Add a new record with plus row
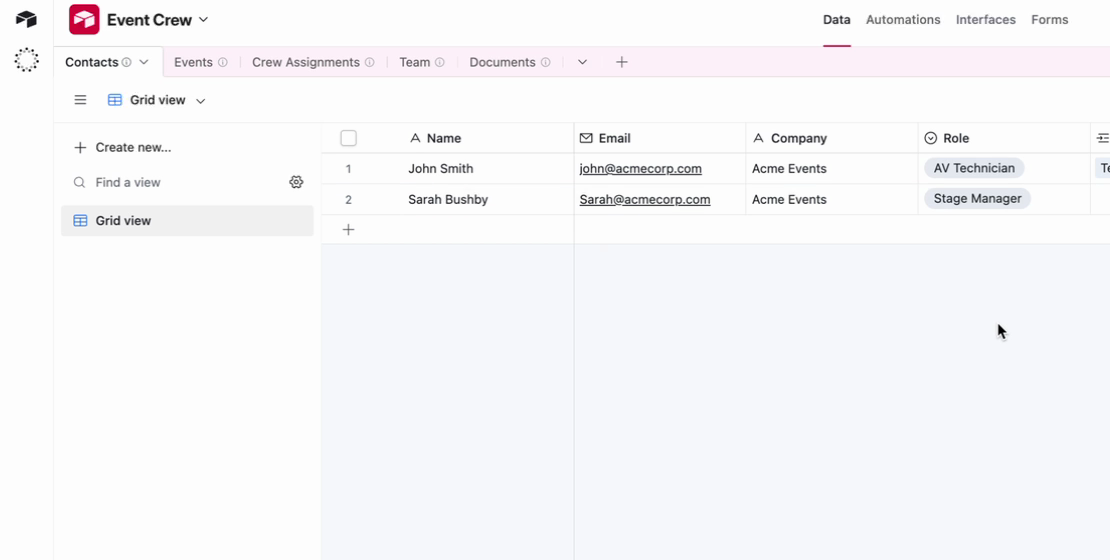The width and height of the screenshot is (1110, 560). [x=348, y=229]
